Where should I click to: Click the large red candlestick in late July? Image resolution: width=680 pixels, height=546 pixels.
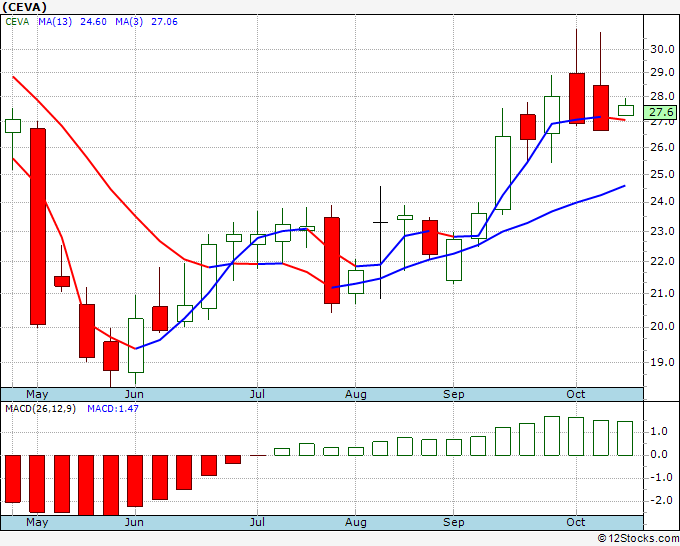point(332,260)
